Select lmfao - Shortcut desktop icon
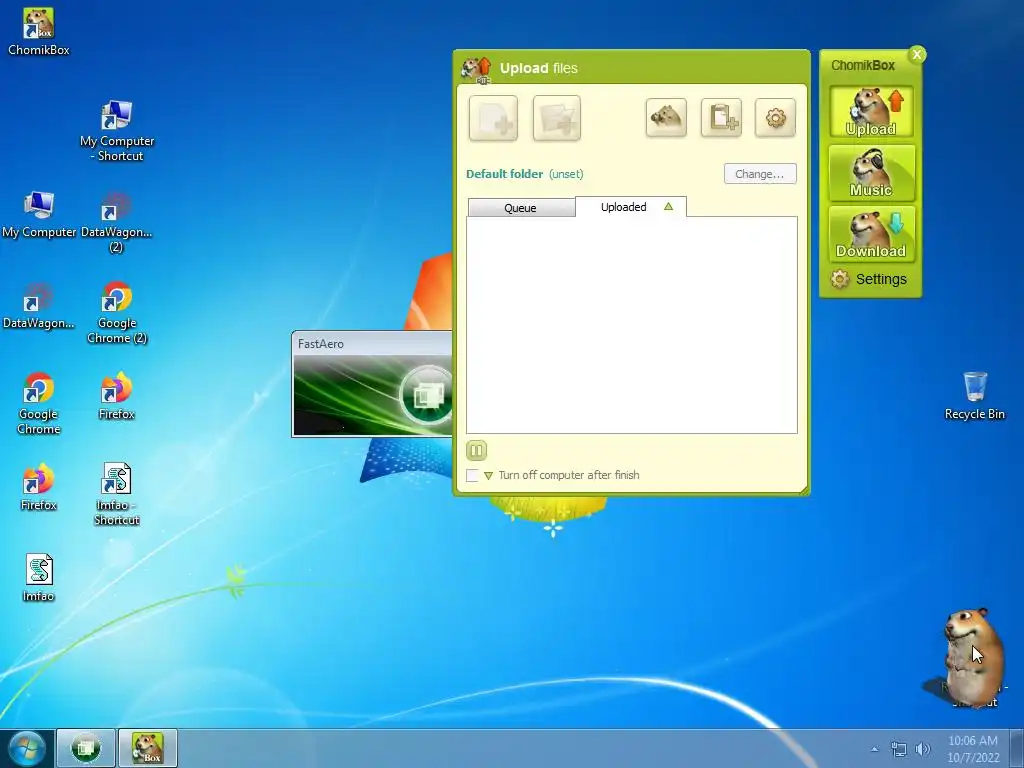1024x768 pixels. [x=117, y=494]
